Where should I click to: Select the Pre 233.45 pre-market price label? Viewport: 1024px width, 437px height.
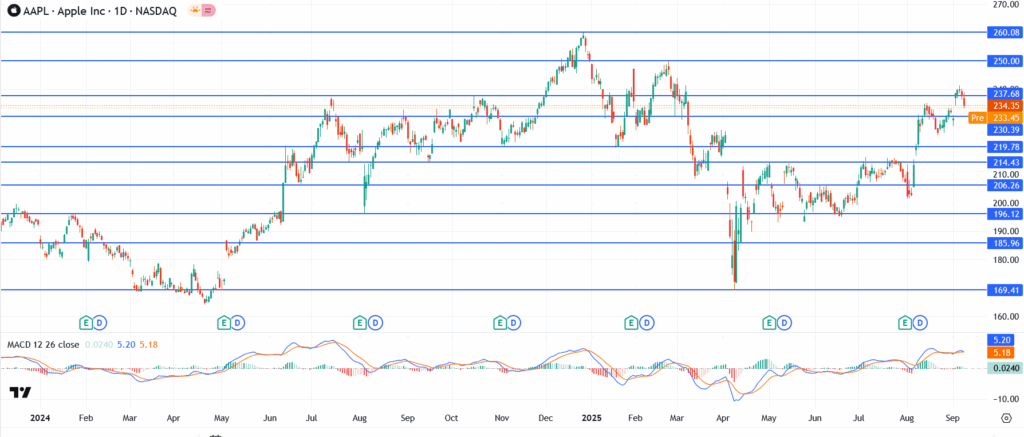pyautogui.click(x=994, y=117)
